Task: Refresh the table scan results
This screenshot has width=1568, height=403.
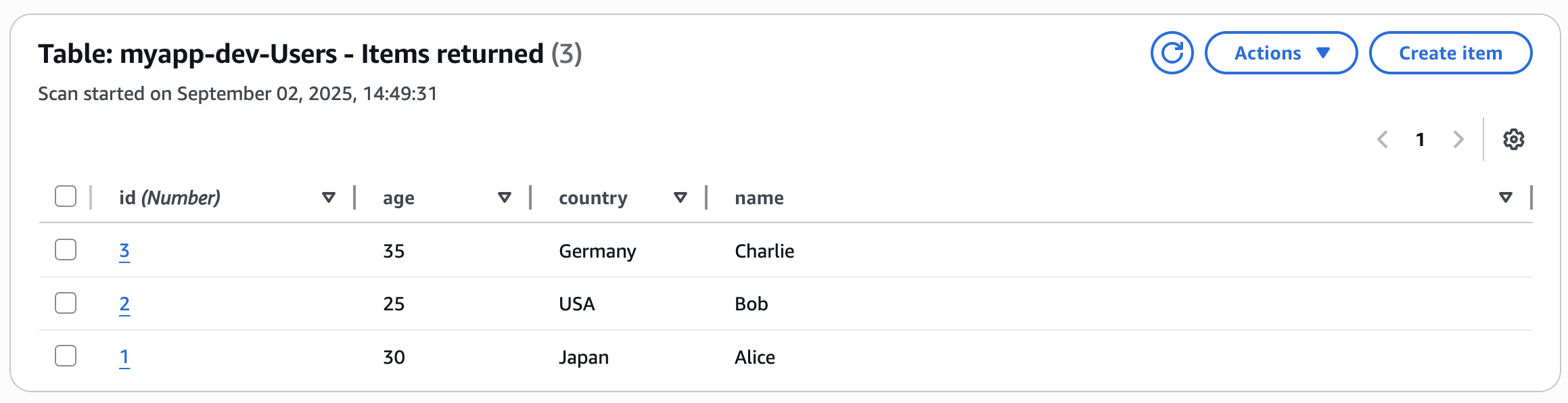Action: point(1172,53)
